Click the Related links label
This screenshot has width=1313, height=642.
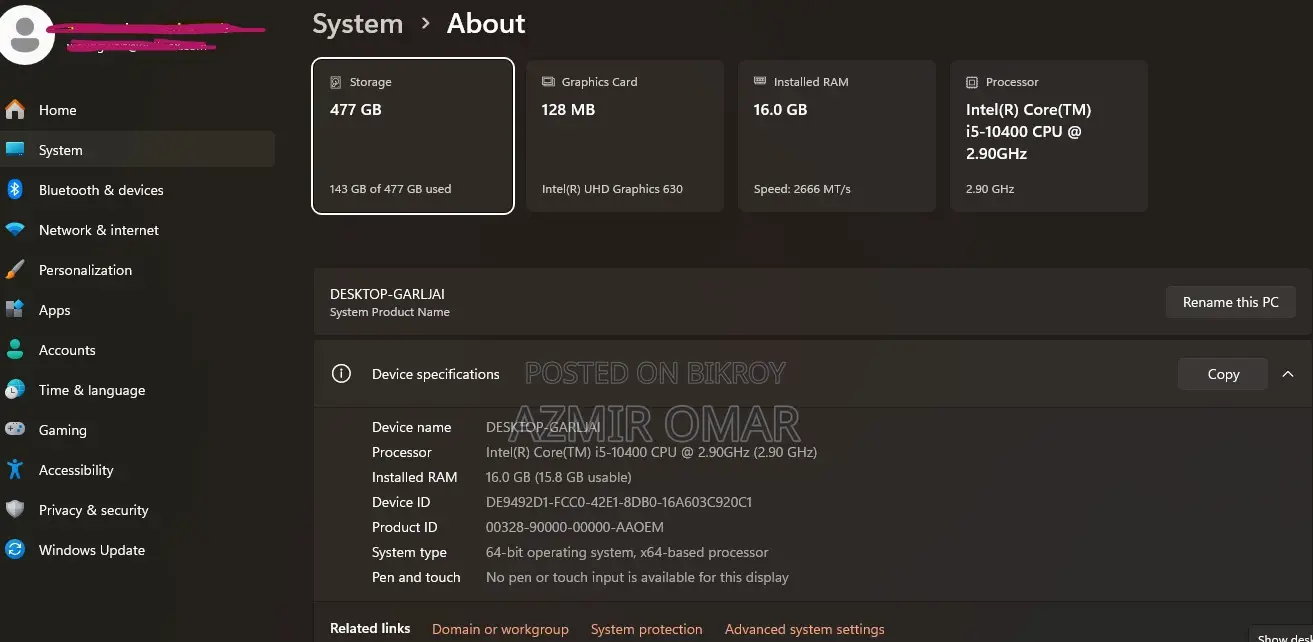[x=370, y=628]
